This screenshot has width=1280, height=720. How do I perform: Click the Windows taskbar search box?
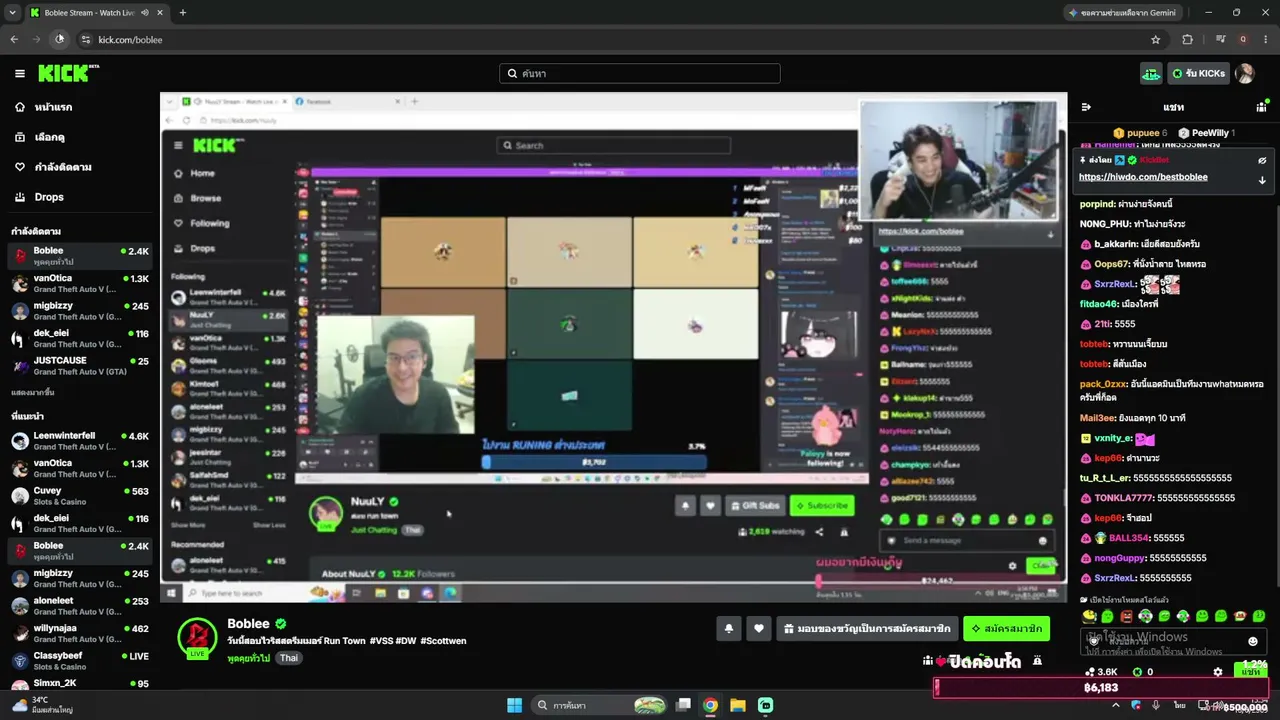601,705
